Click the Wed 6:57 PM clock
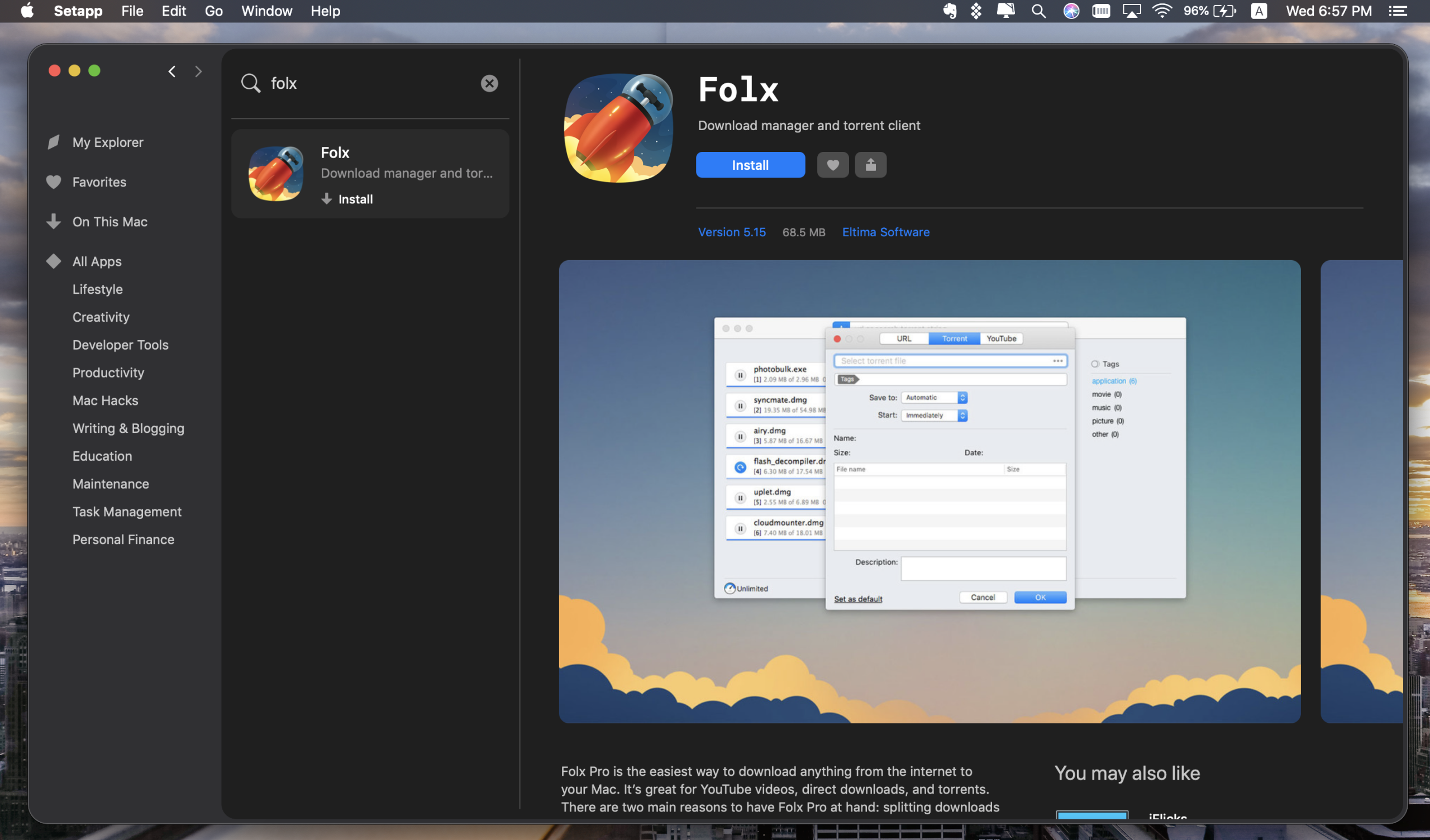 [1328, 11]
